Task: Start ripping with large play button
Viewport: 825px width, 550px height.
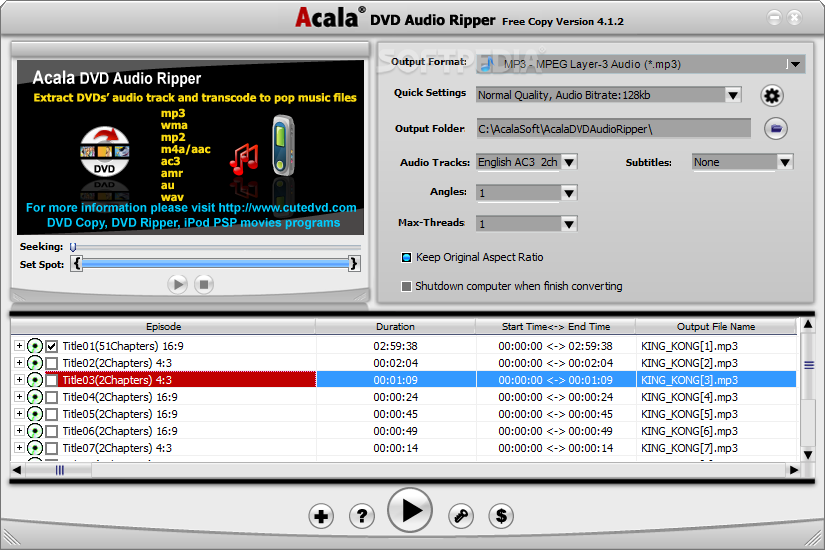Action: (x=410, y=510)
